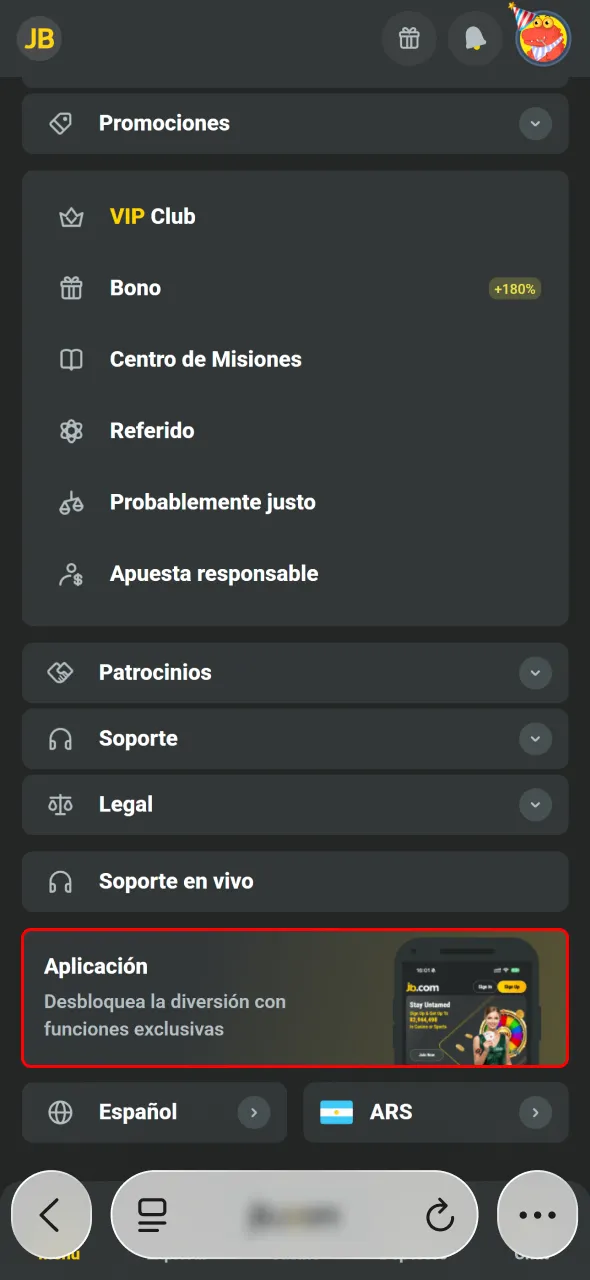
Task: Click the crocodile profile avatar
Action: coord(541,38)
